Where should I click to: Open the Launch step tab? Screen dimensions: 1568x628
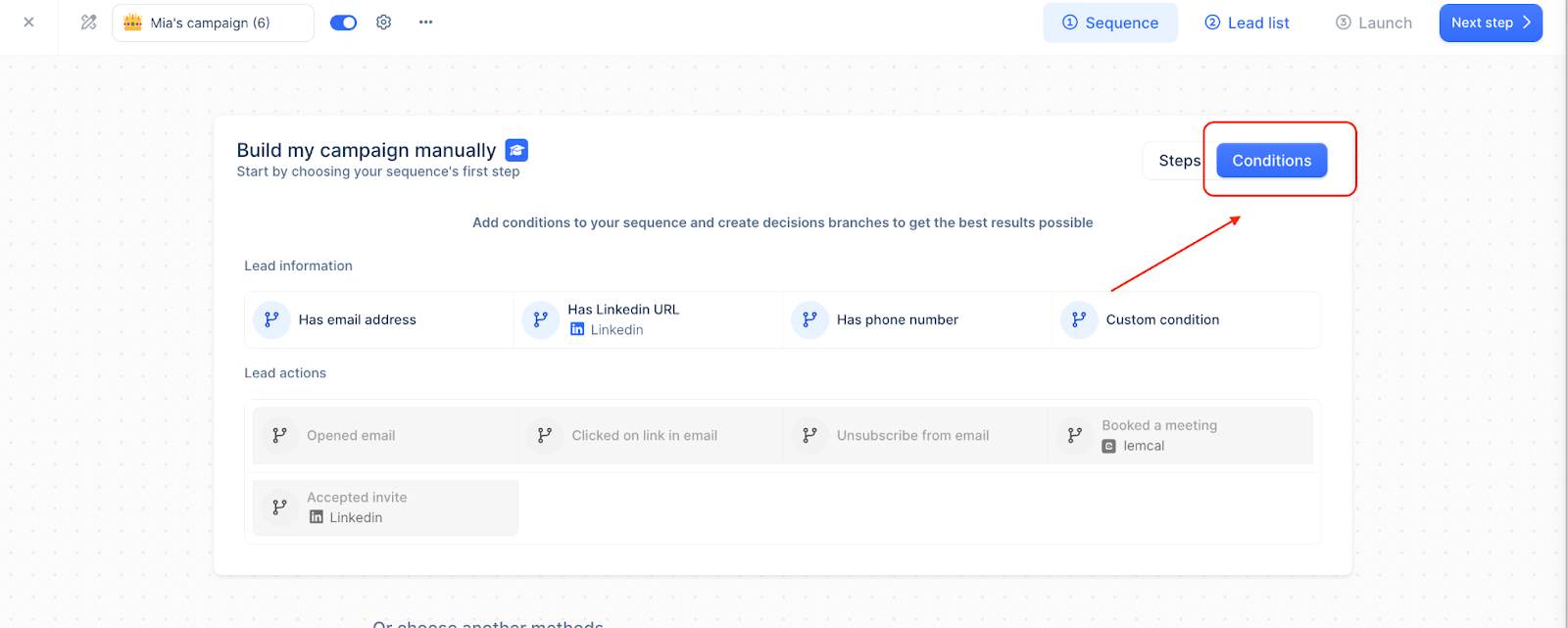coord(1374,23)
